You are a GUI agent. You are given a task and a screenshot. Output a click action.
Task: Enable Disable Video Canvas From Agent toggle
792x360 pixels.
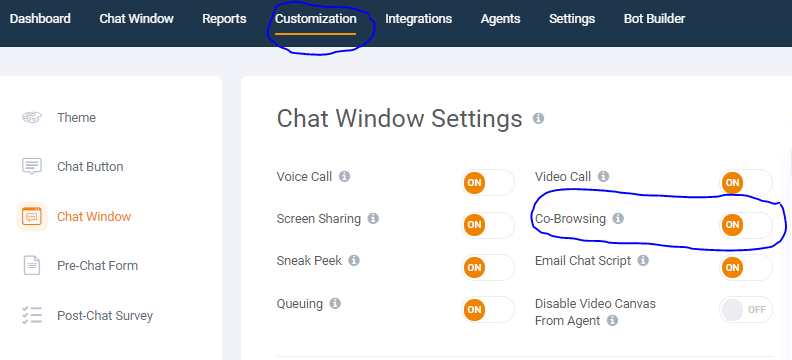[x=746, y=310]
